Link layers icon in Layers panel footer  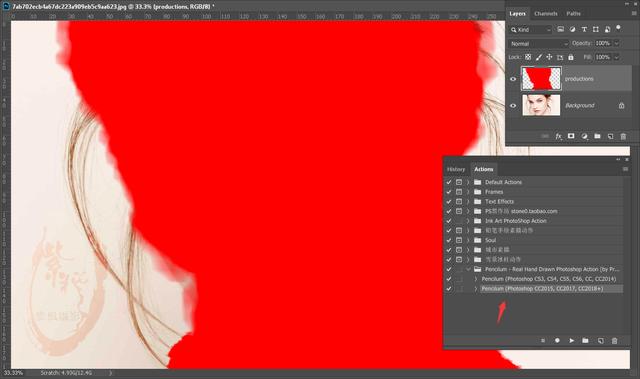[545, 136]
